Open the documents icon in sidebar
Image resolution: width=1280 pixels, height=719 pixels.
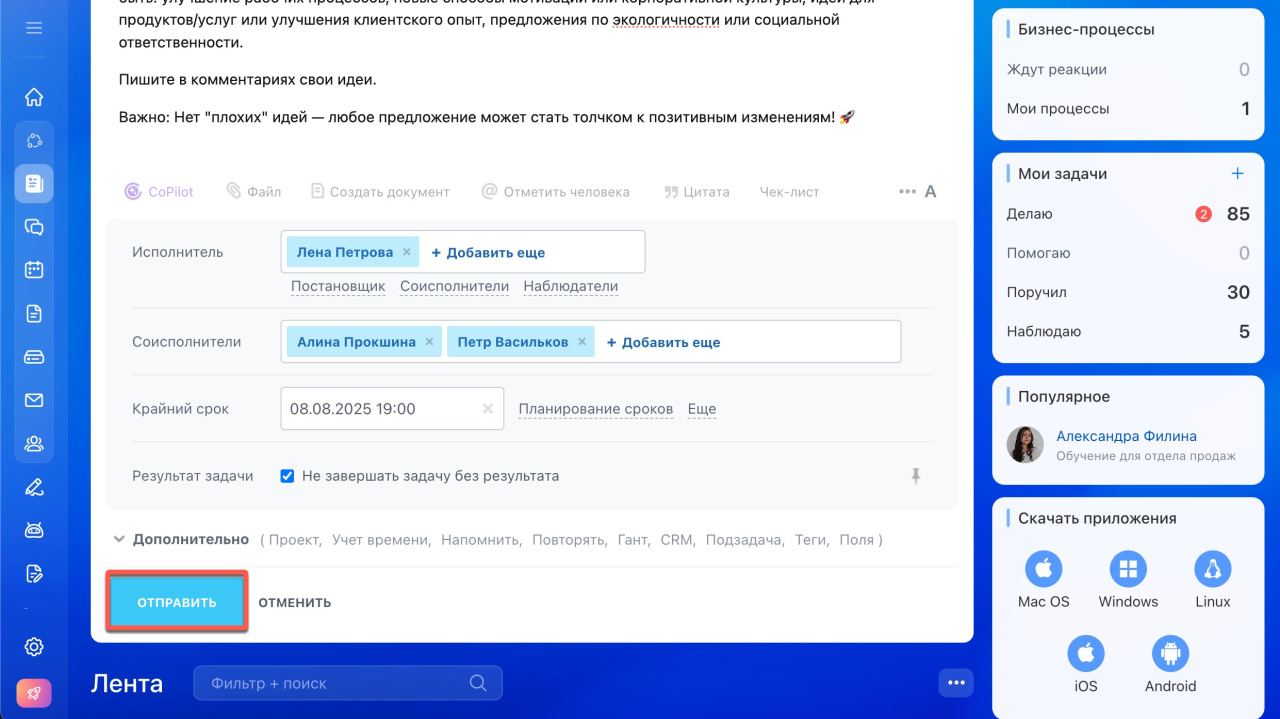pos(34,314)
